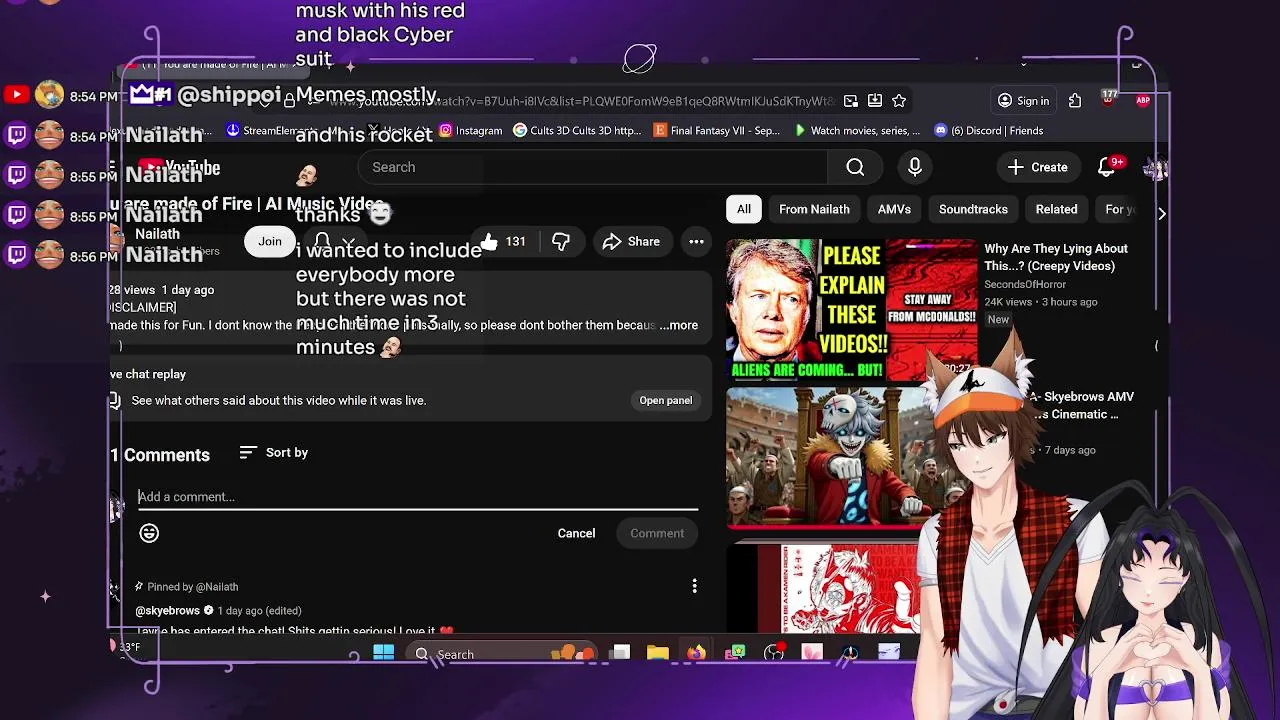This screenshot has width=1280, height=720.
Task: Open the Cults 3D bookmark
Action: click(576, 130)
